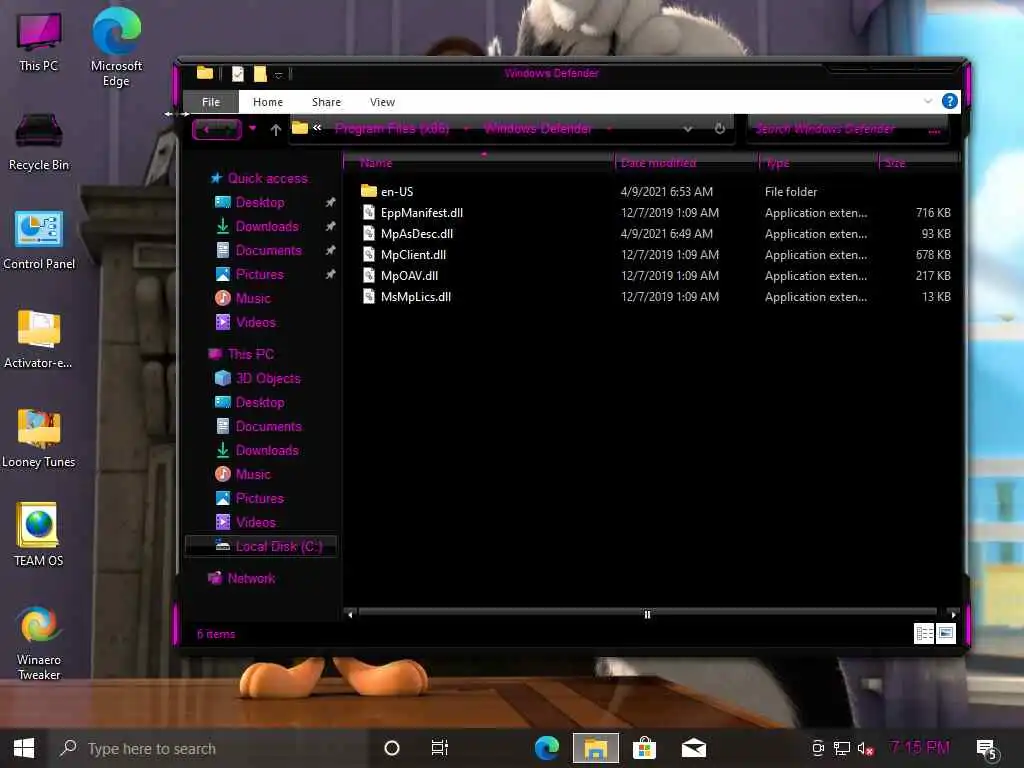Sort by Type column header
The image size is (1024, 768).
pos(817,163)
